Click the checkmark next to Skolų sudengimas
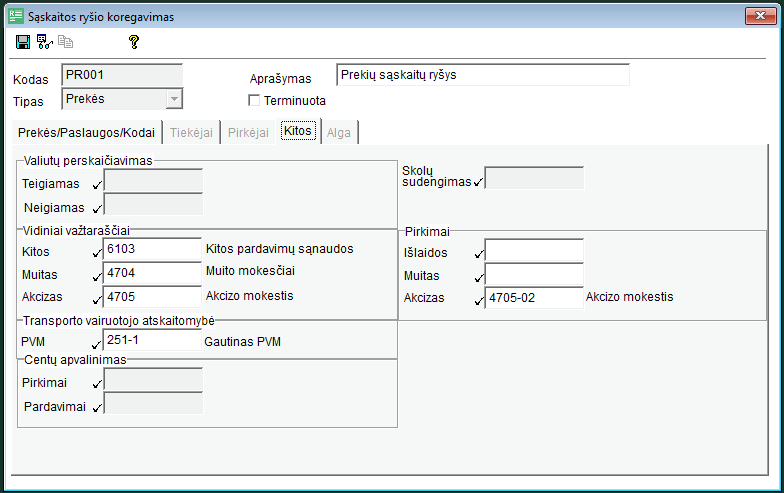The height and width of the screenshot is (493, 784). pos(478,182)
